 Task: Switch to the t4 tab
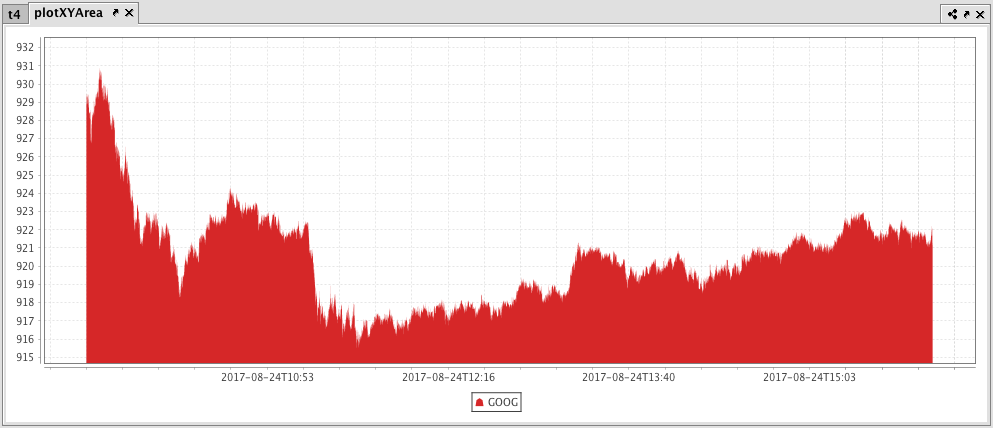pyautogui.click(x=14, y=14)
